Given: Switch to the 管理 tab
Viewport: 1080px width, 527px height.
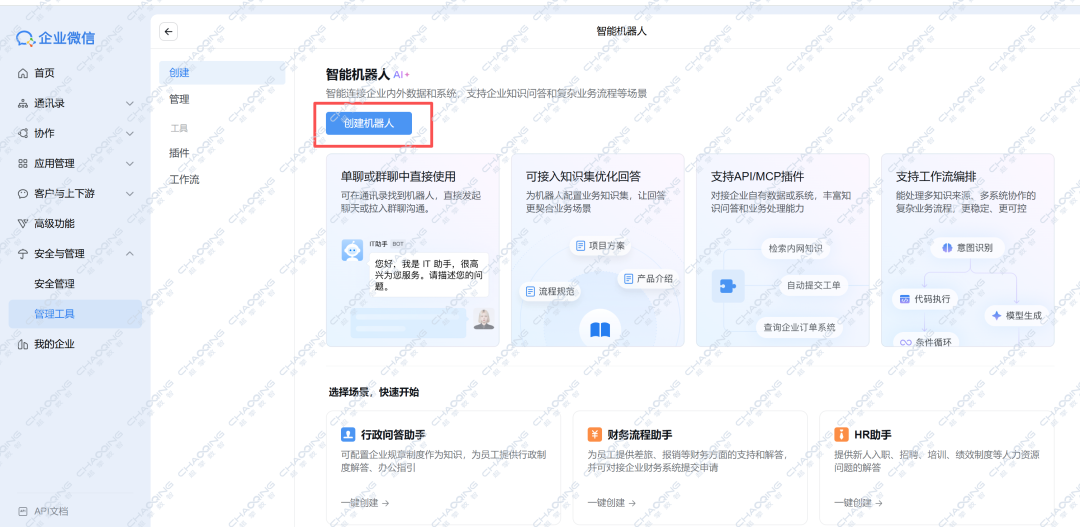Looking at the screenshot, I should click(179, 100).
